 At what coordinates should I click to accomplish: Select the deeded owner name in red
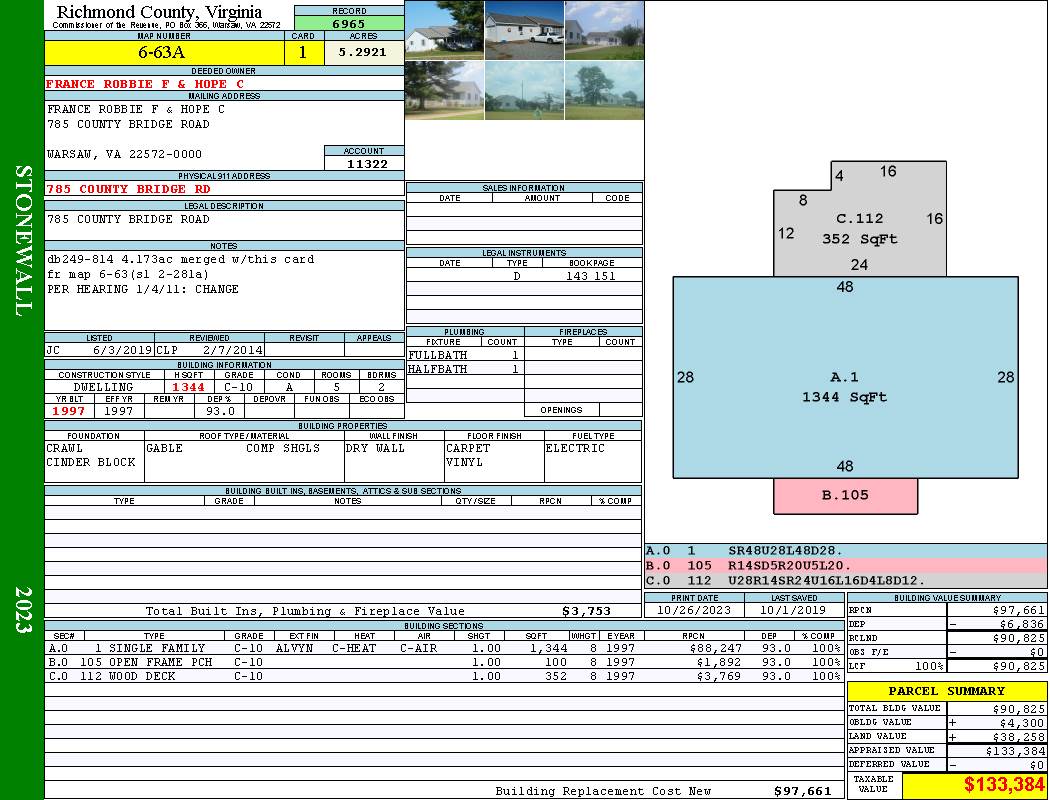tap(145, 84)
